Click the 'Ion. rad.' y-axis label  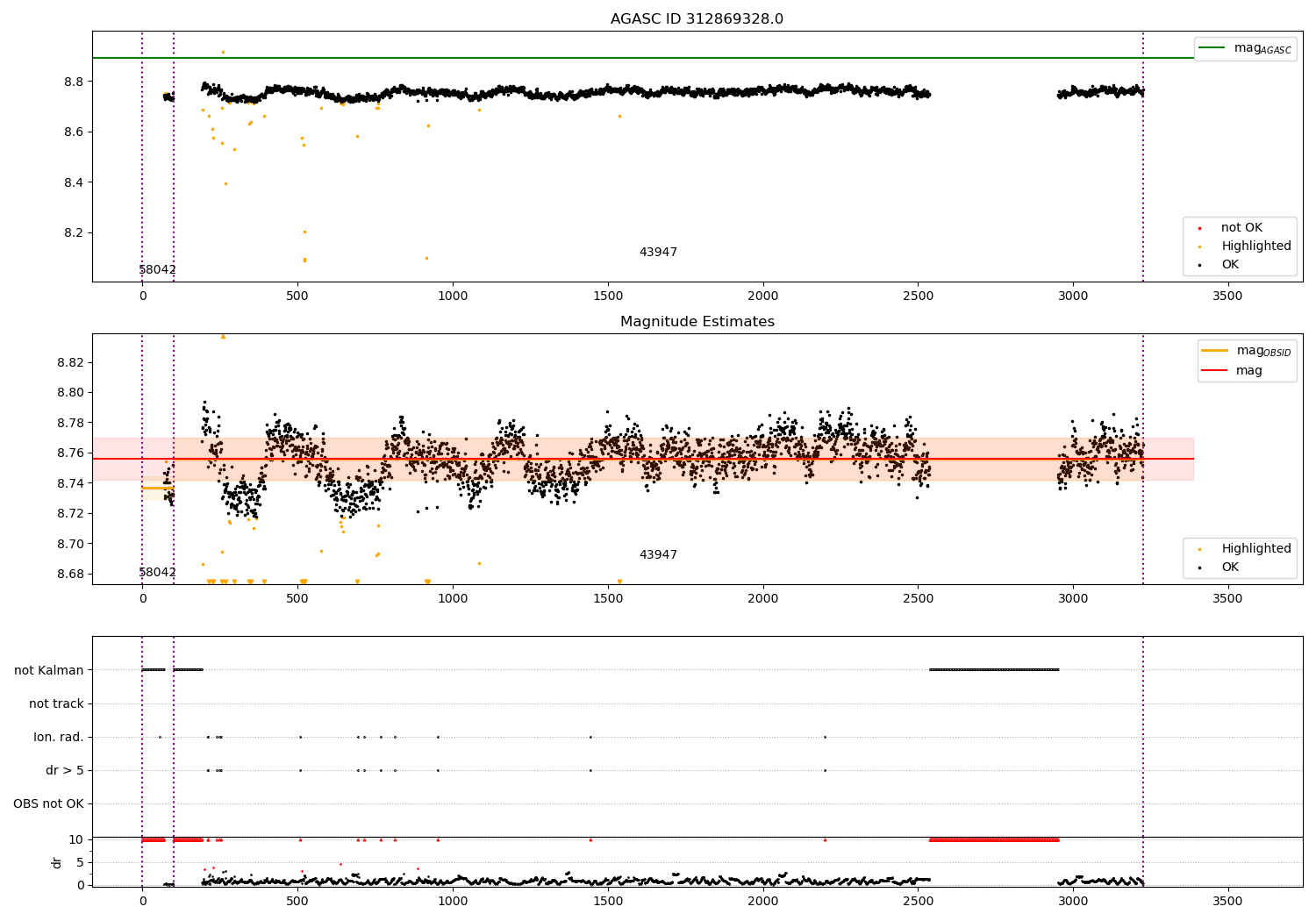tap(59, 737)
